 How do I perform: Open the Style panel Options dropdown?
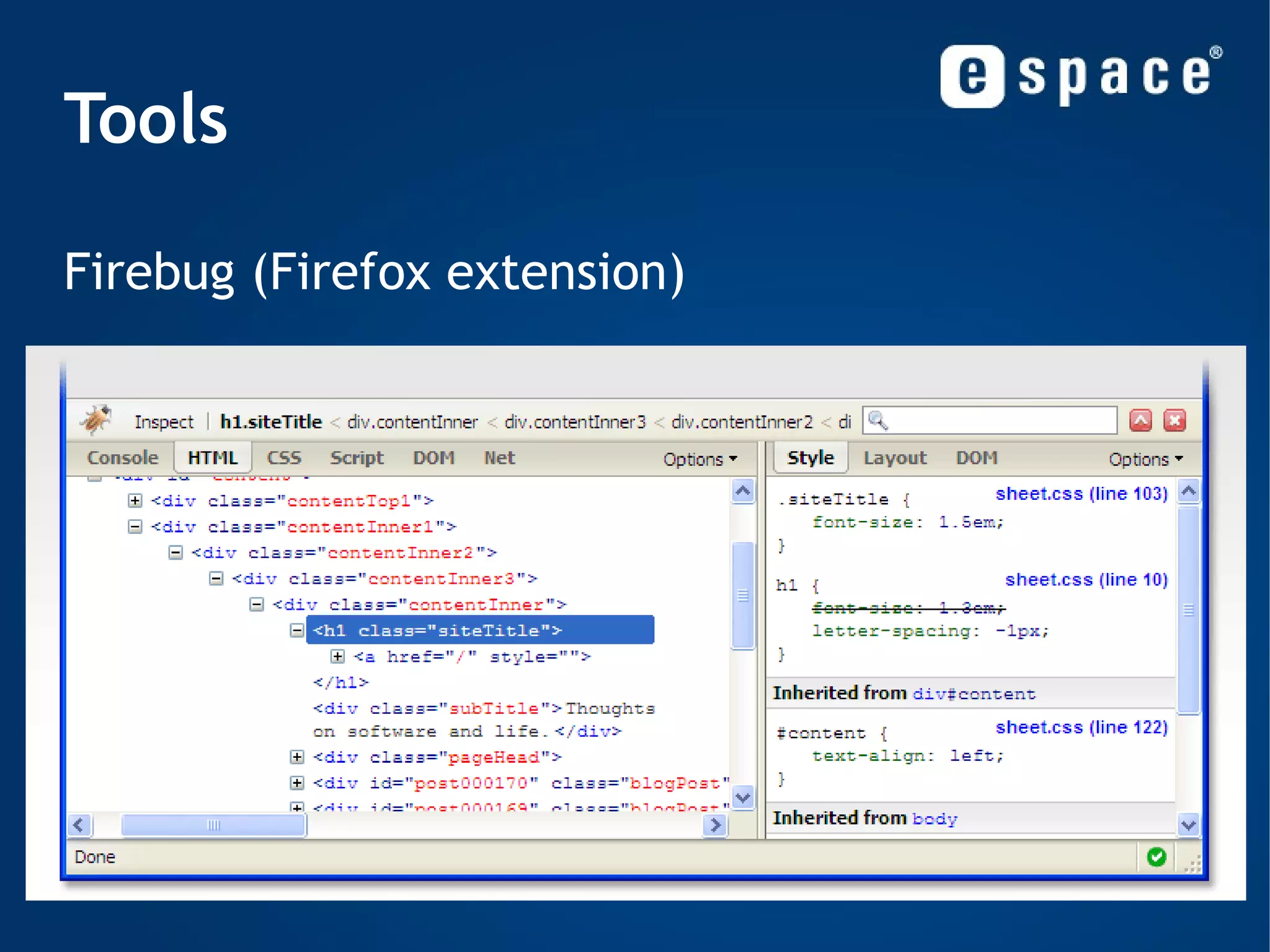(x=1145, y=459)
